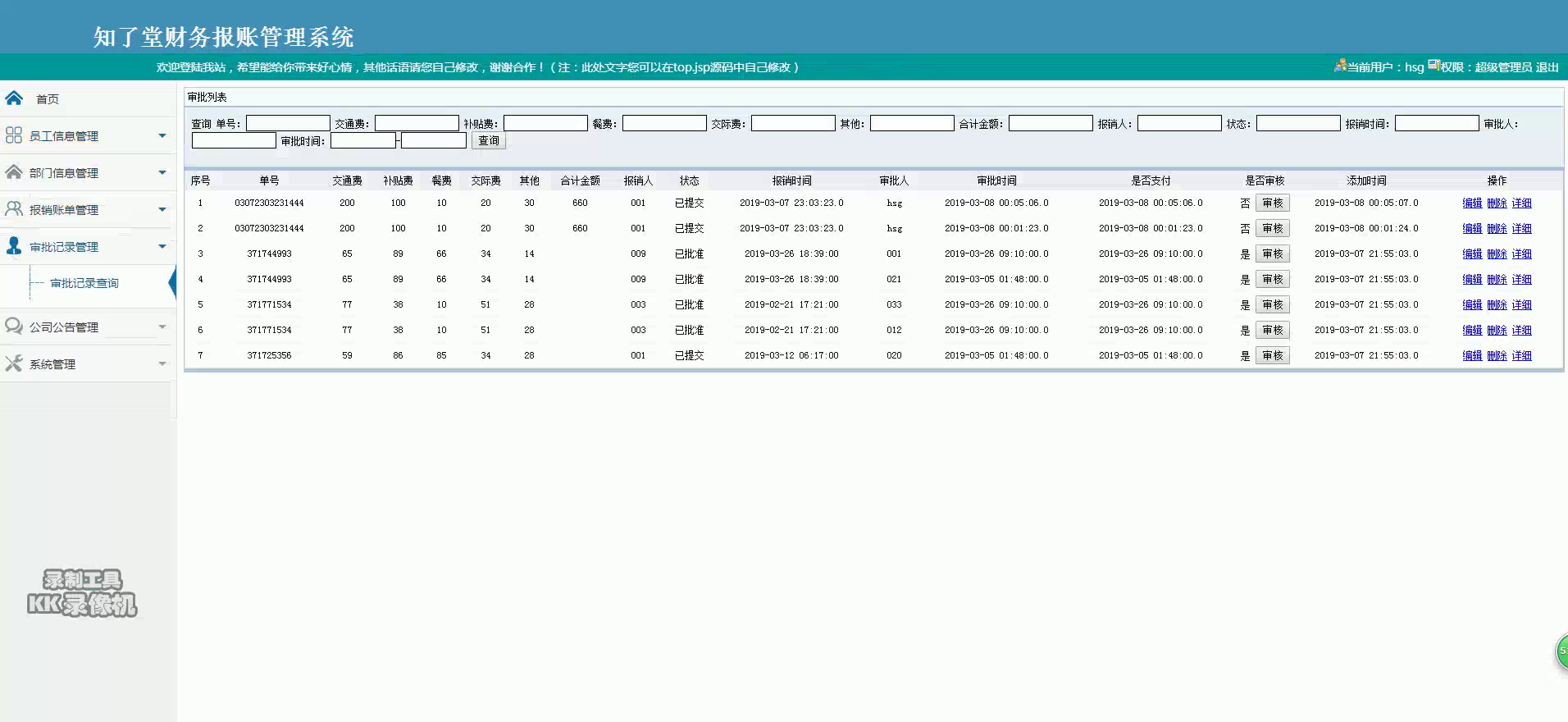Click 删除 link in row 5
This screenshot has width=1568, height=722.
(x=1497, y=304)
